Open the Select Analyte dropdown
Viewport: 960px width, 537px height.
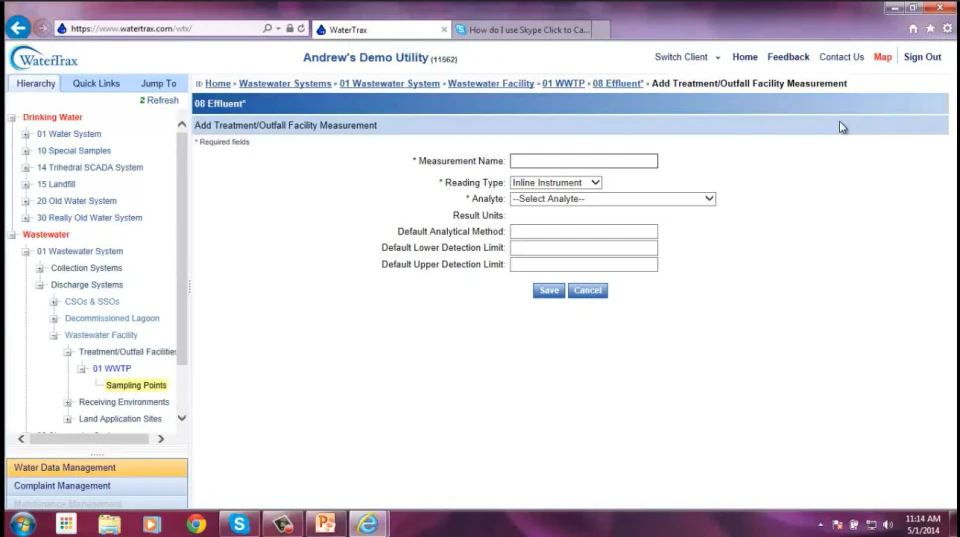(613, 199)
